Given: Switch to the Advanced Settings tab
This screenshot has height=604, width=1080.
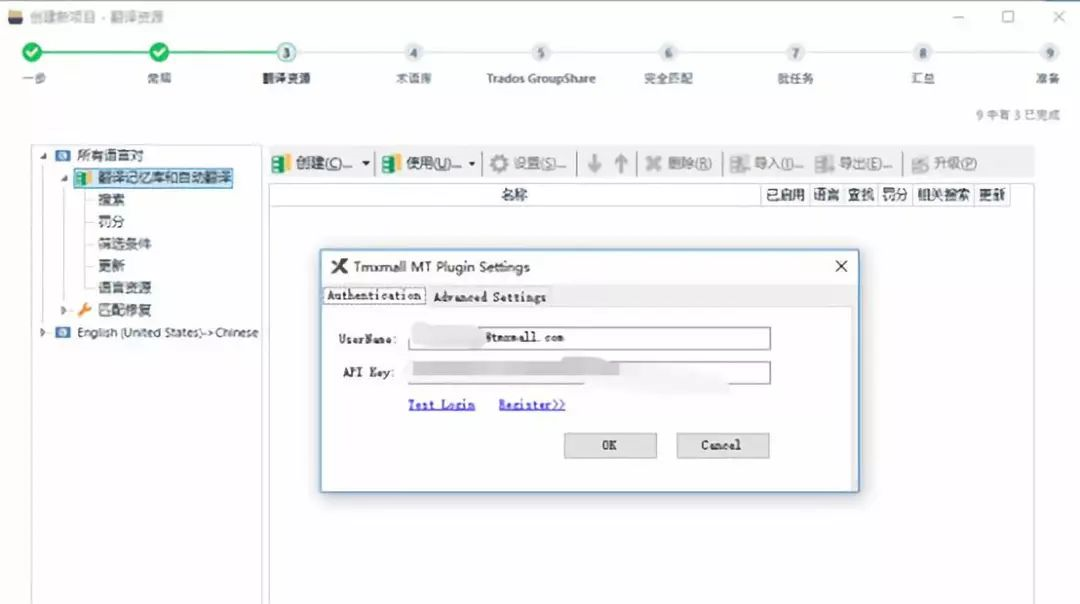Looking at the screenshot, I should 489,296.
